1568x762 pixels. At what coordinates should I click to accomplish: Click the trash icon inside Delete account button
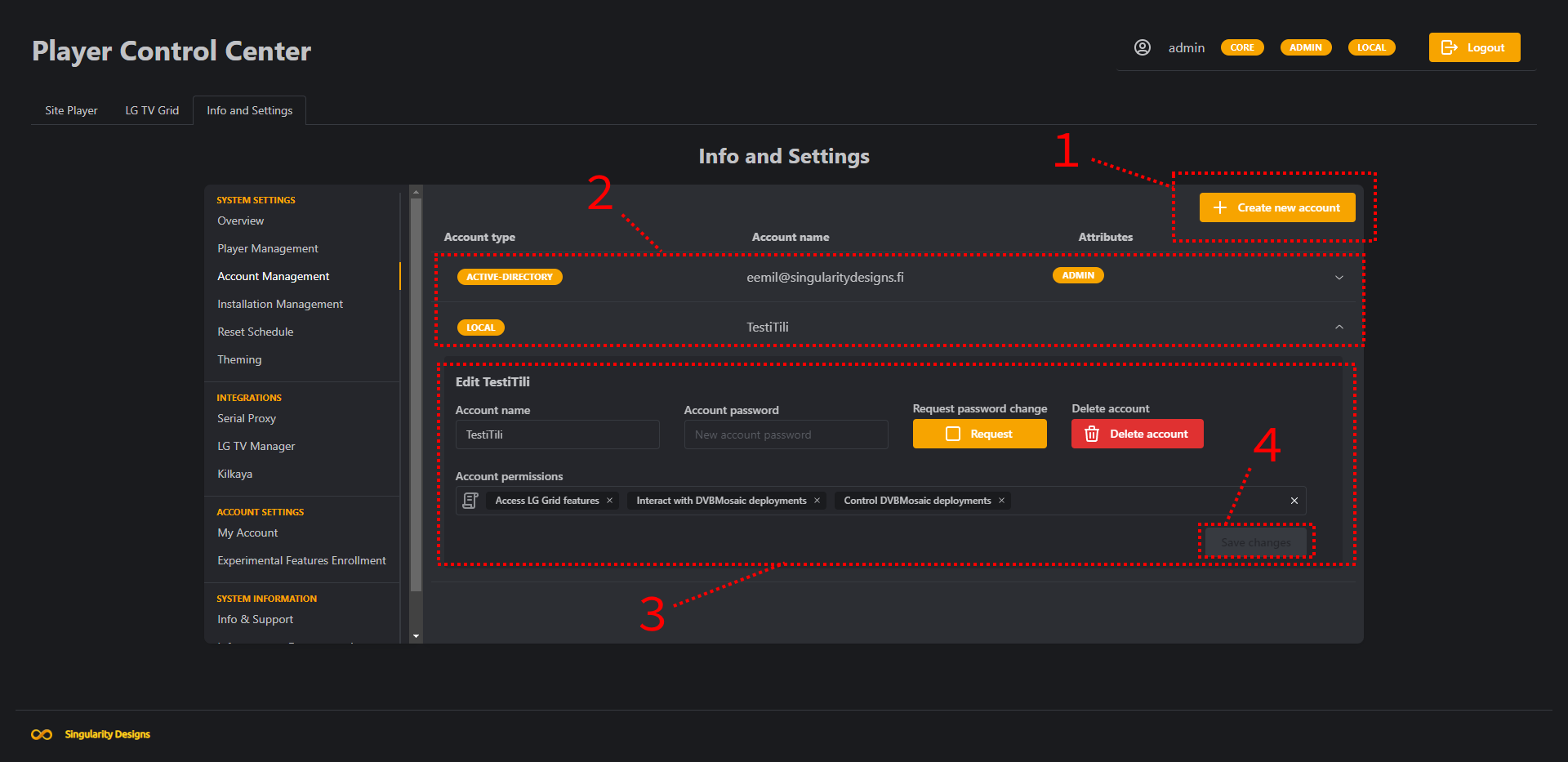tap(1092, 434)
